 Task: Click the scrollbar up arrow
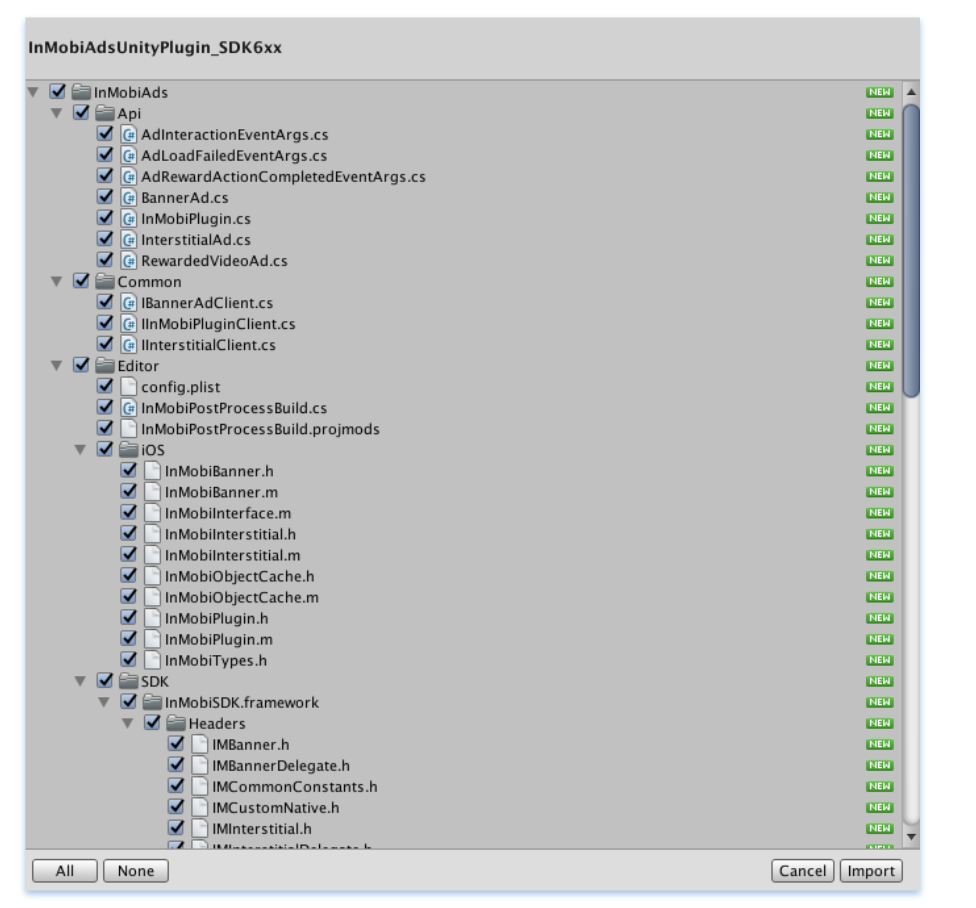(911, 92)
